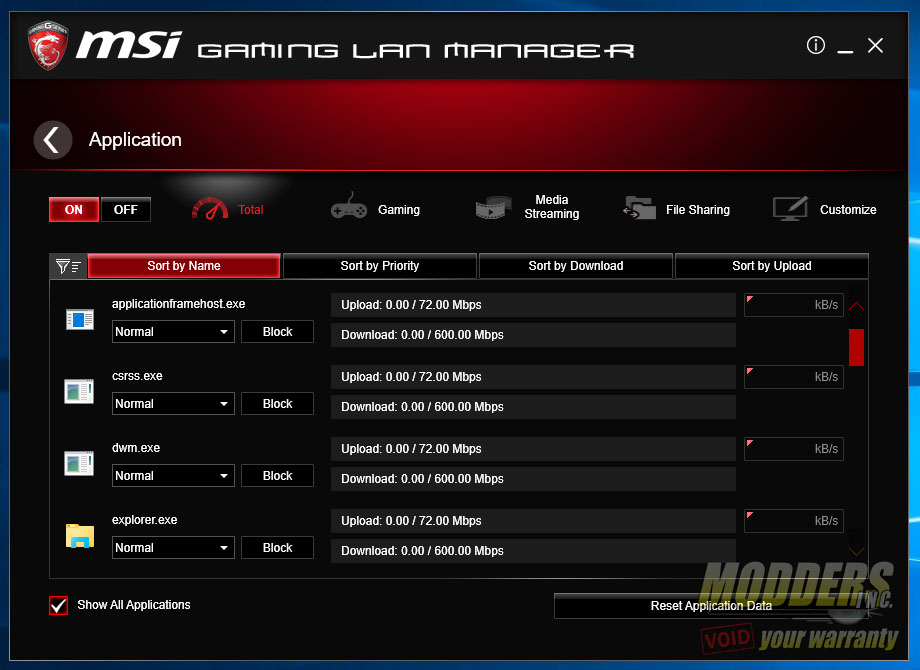This screenshot has height=670, width=920.
Task: Click the csrss.exe name text
Action: pos(137,376)
